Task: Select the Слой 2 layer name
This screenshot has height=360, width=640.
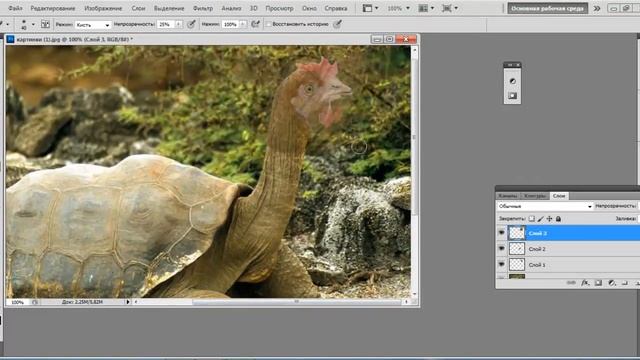Action: (x=537, y=249)
